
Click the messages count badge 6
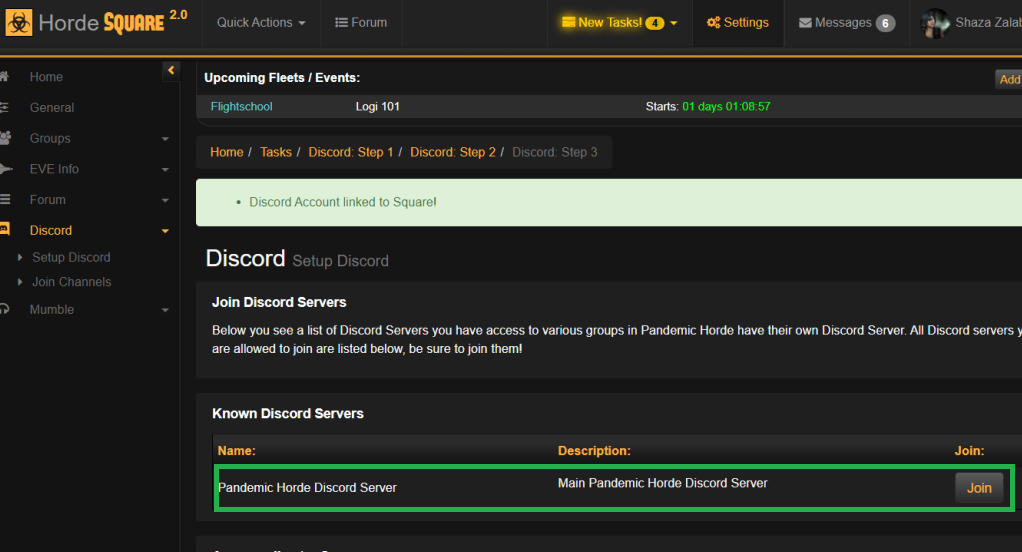[885, 23]
